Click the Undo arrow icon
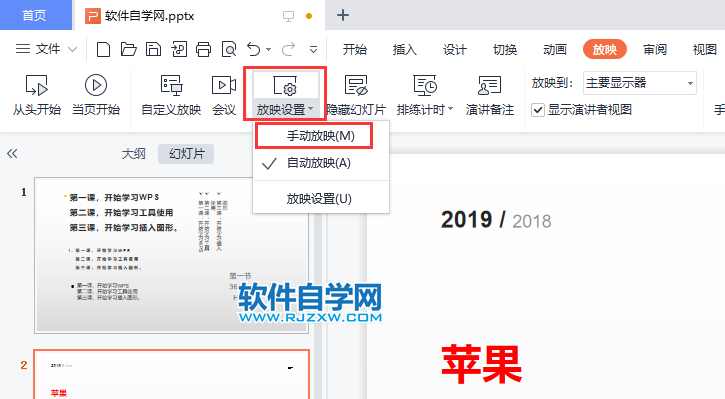Image resolution: width=725 pixels, height=399 pixels. (x=253, y=49)
